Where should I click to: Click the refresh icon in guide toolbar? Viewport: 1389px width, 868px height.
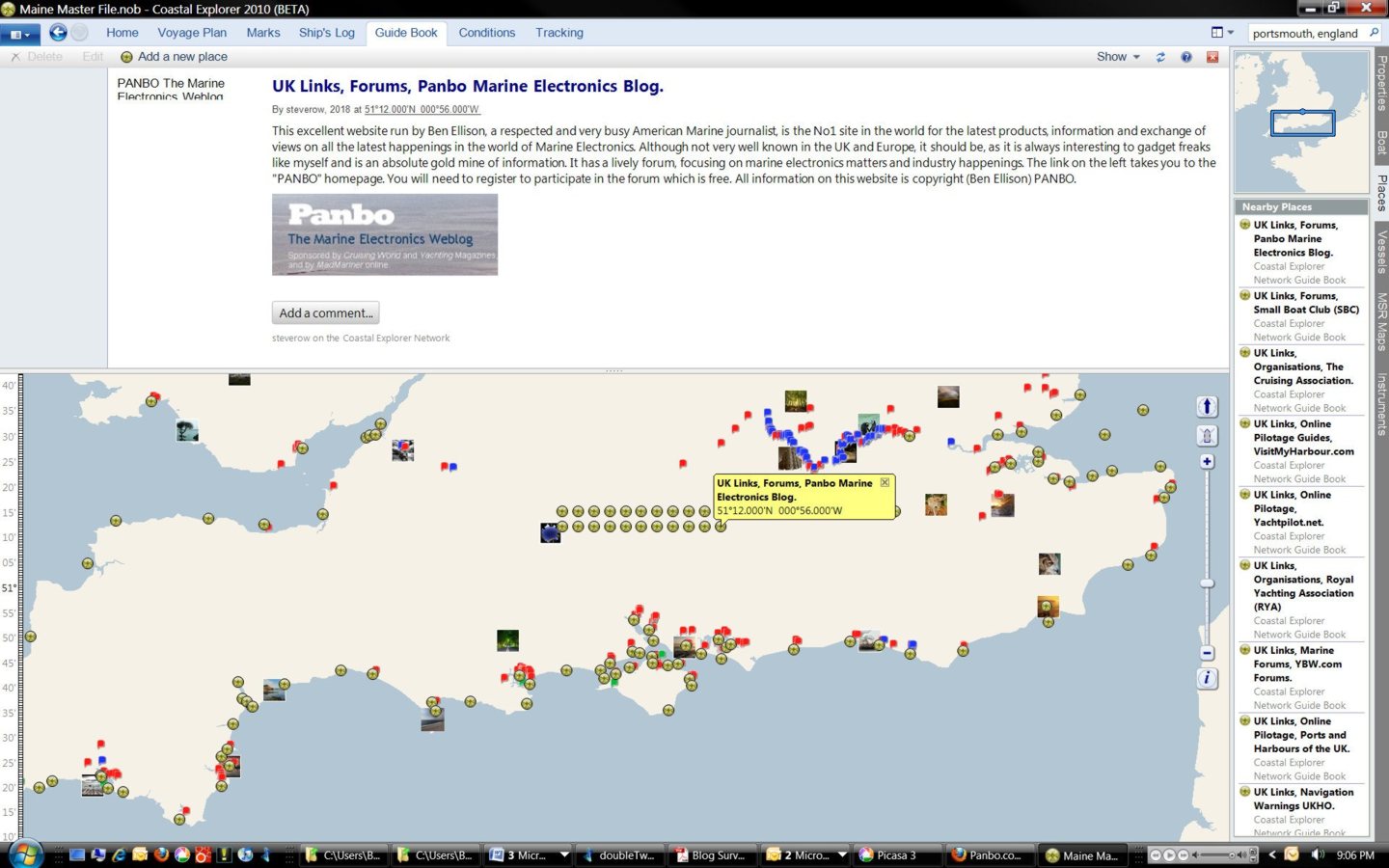point(1160,57)
